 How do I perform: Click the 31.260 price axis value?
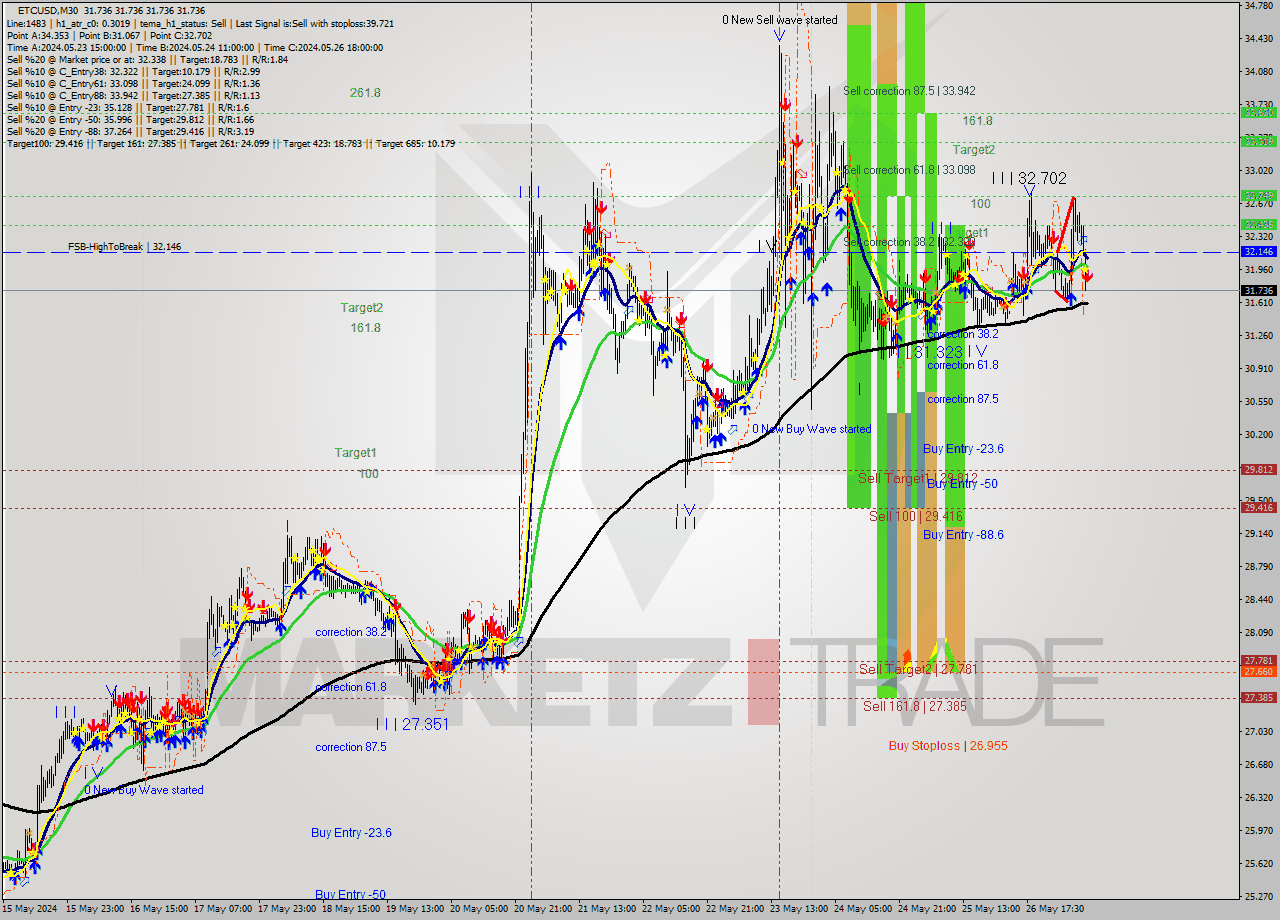point(1258,336)
